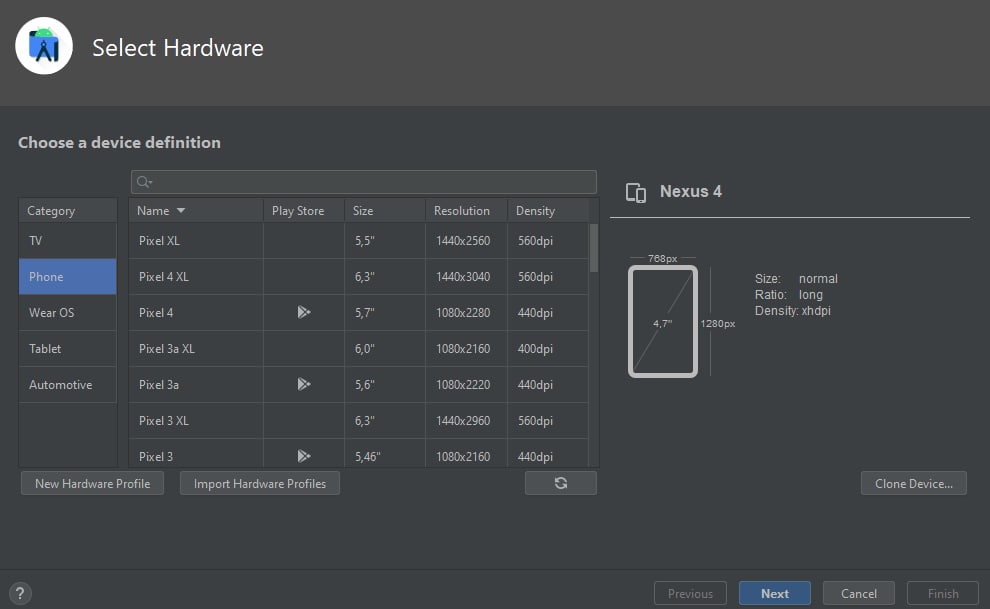This screenshot has height=609, width=990.
Task: Click the Ratio long label
Action: pos(789,295)
